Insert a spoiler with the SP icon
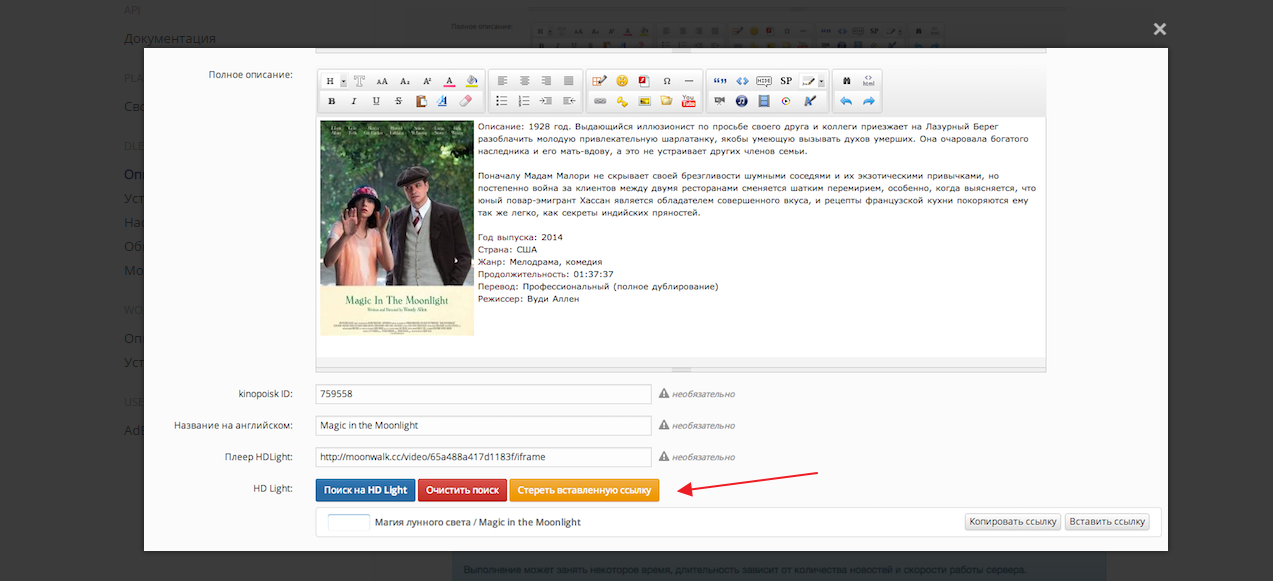Viewport: 1273px width, 581px height. point(786,81)
